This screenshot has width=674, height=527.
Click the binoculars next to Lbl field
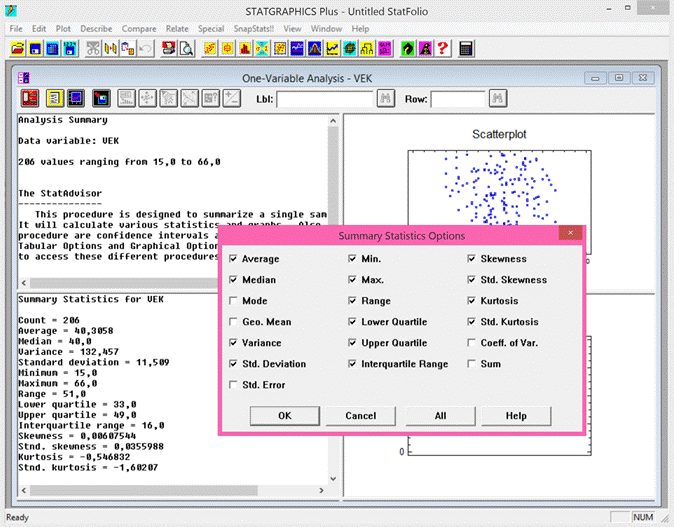pyautogui.click(x=386, y=98)
